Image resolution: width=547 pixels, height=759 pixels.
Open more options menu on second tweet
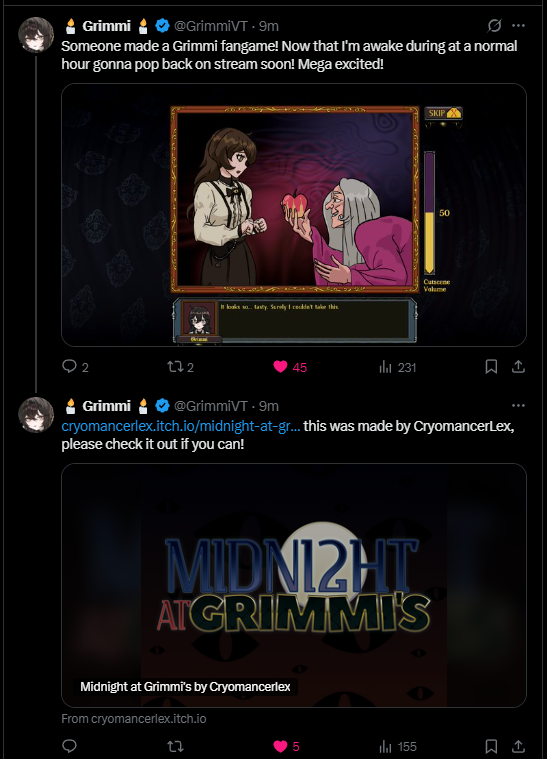coord(518,405)
